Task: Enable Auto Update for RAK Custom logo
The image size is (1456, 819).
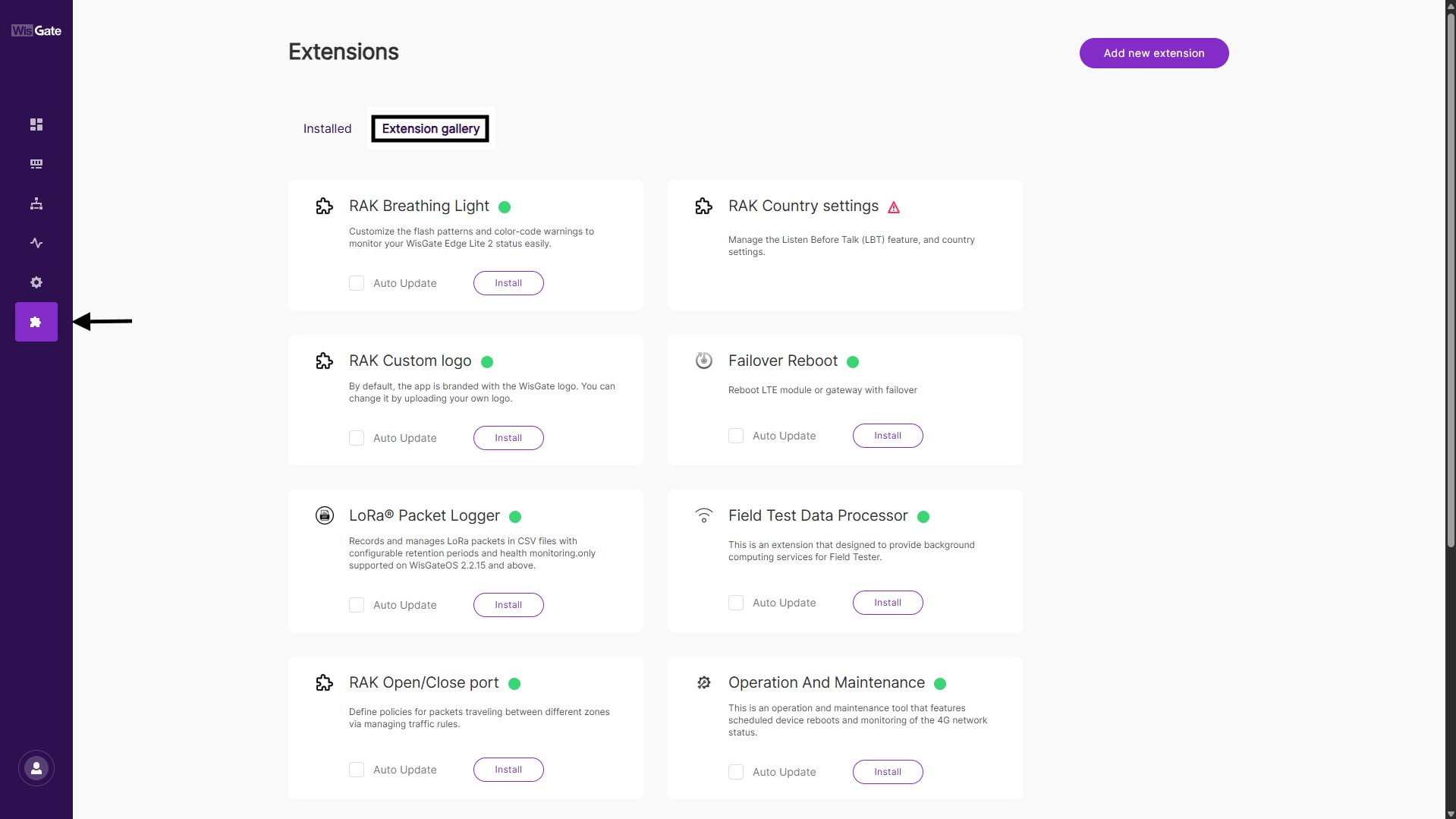Action: pyautogui.click(x=357, y=438)
